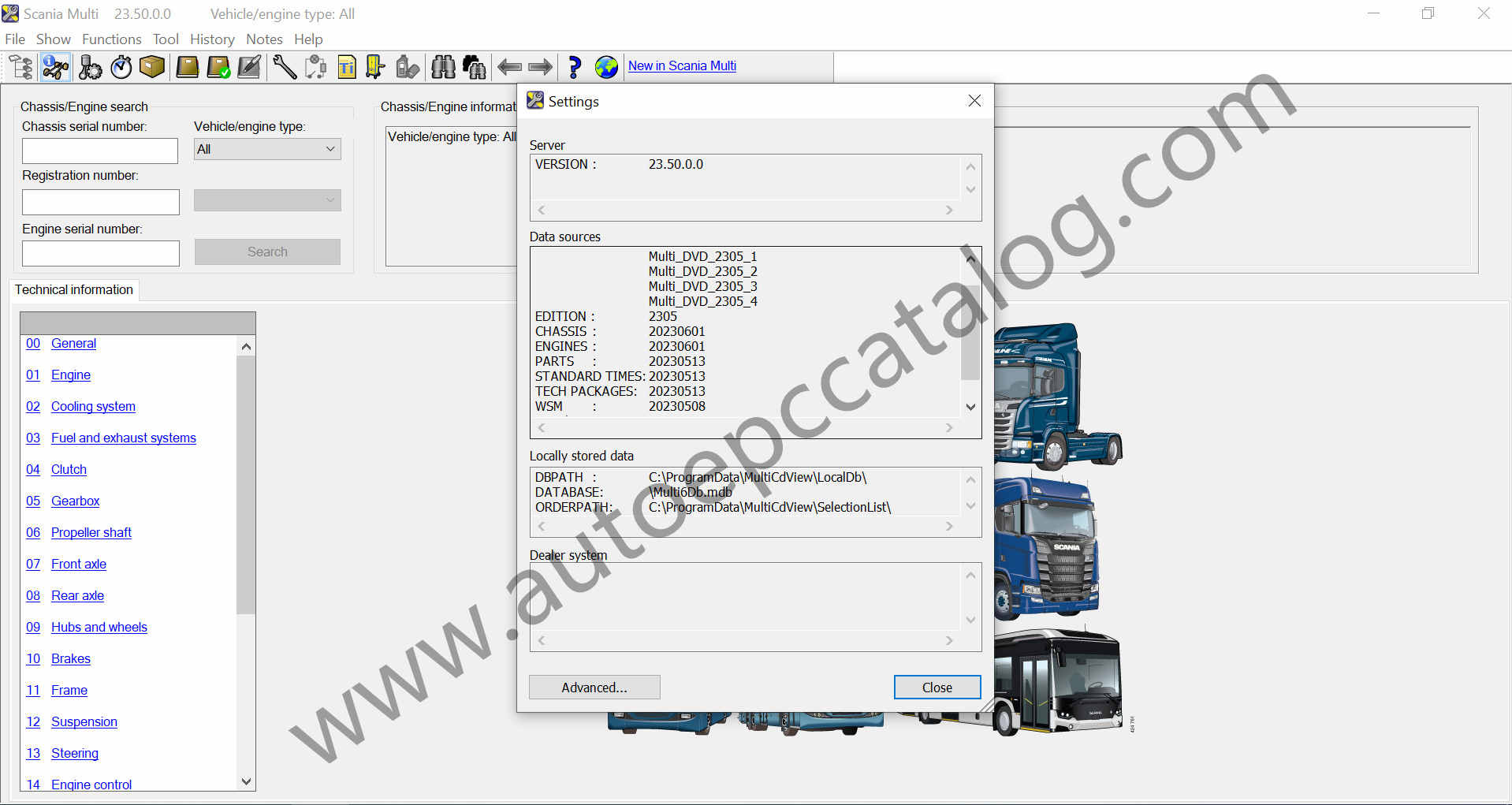Click the technical information list scroll-down arrow
Screen dimensions: 1512x805
(x=246, y=781)
